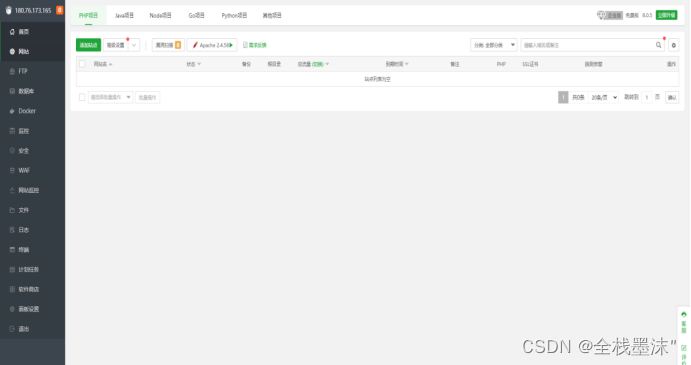Click the 备份 column header

click(246, 64)
